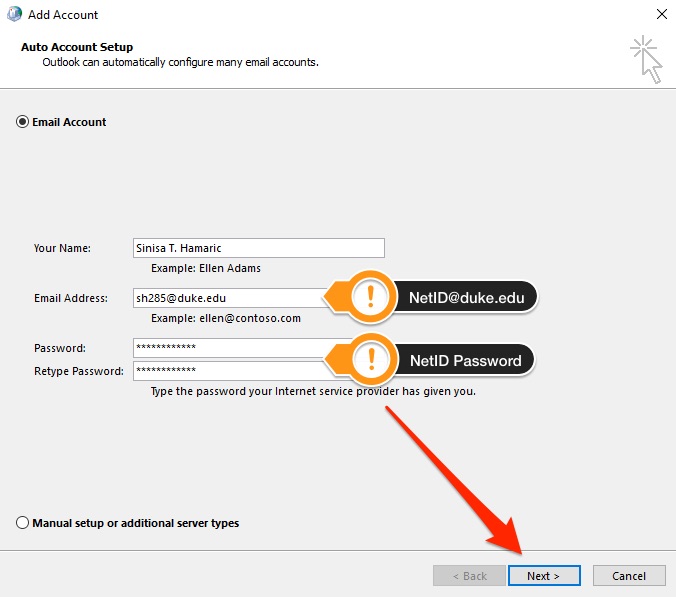Image resolution: width=676 pixels, height=597 pixels.
Task: Click the 'Retype Password:' label
Action: click(78, 371)
